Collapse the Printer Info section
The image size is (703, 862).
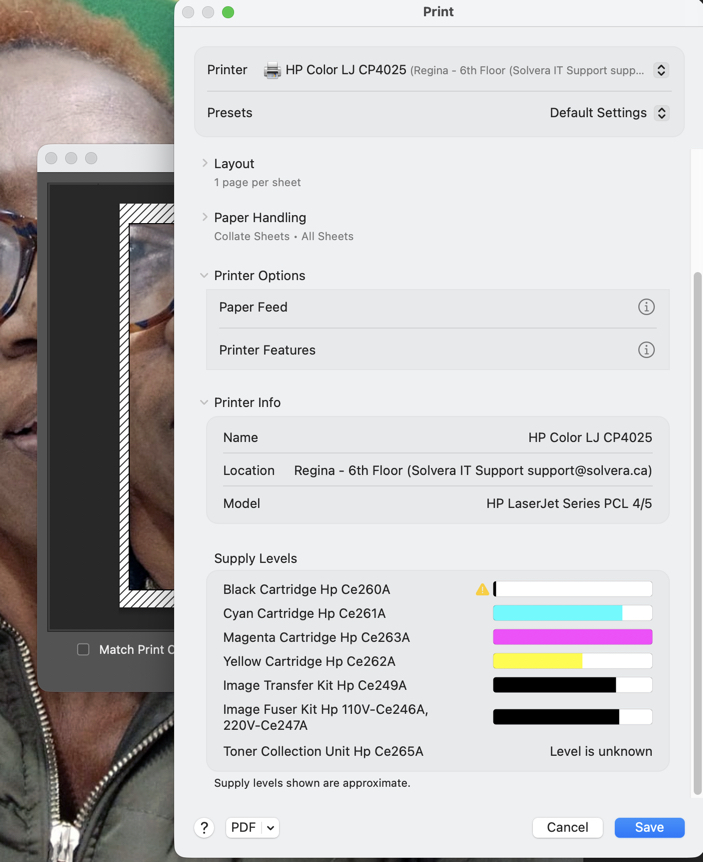[x=204, y=402]
